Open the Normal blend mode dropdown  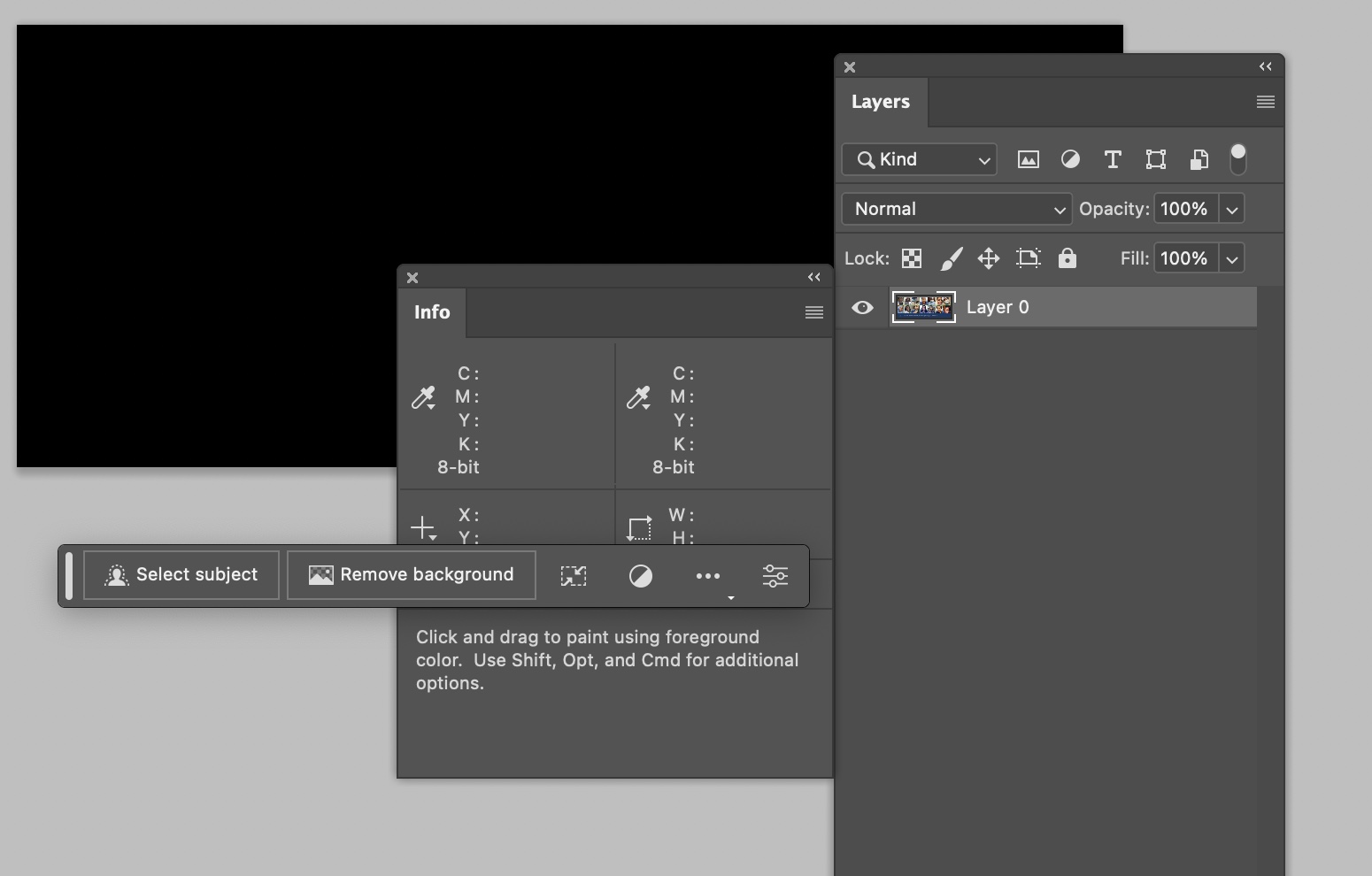(956, 209)
